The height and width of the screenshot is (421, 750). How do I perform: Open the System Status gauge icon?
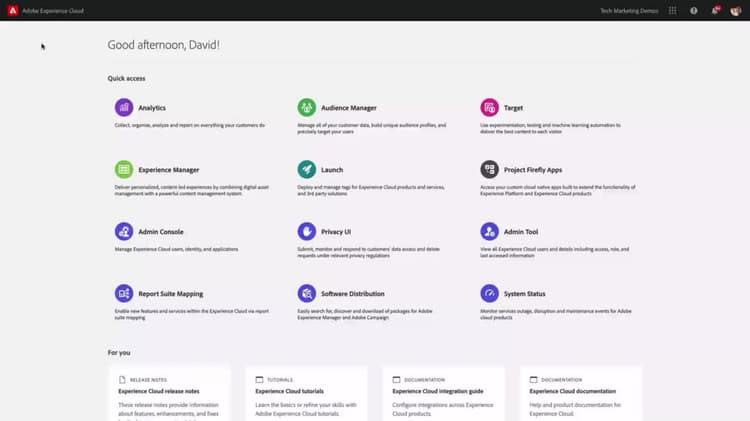[489, 293]
